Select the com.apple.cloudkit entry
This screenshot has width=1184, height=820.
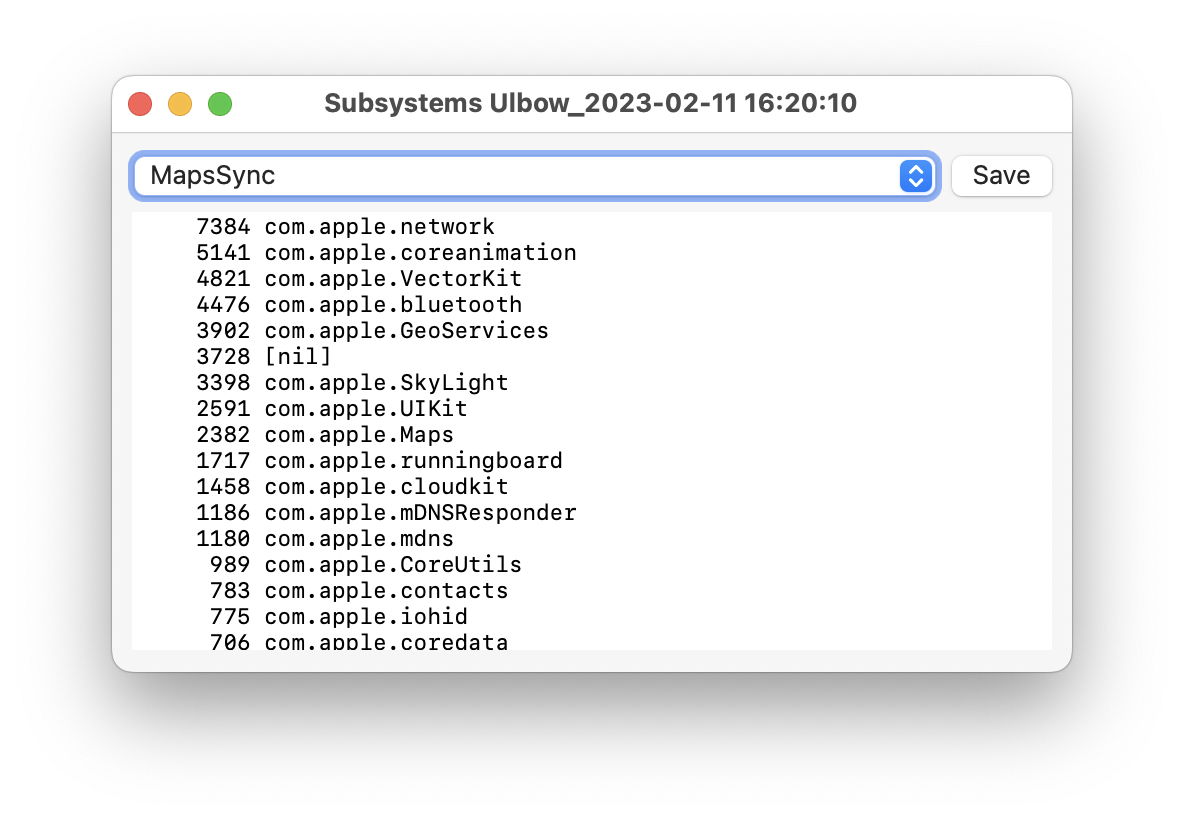(386, 487)
